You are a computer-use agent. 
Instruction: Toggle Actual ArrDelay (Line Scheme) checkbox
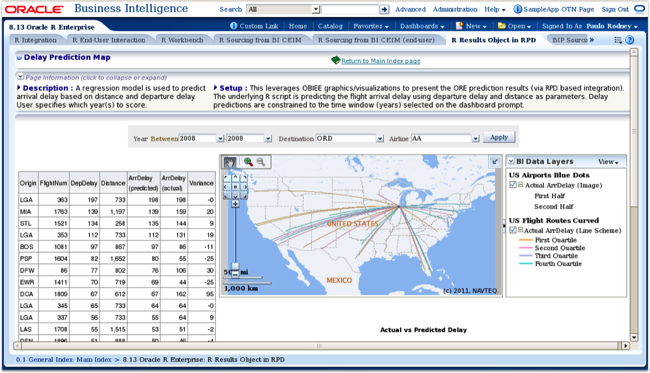coord(513,230)
